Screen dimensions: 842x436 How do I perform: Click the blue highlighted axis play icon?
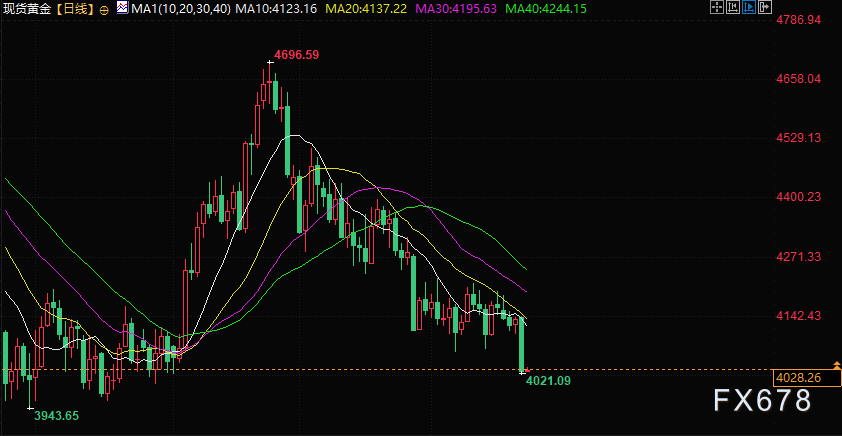749,7
